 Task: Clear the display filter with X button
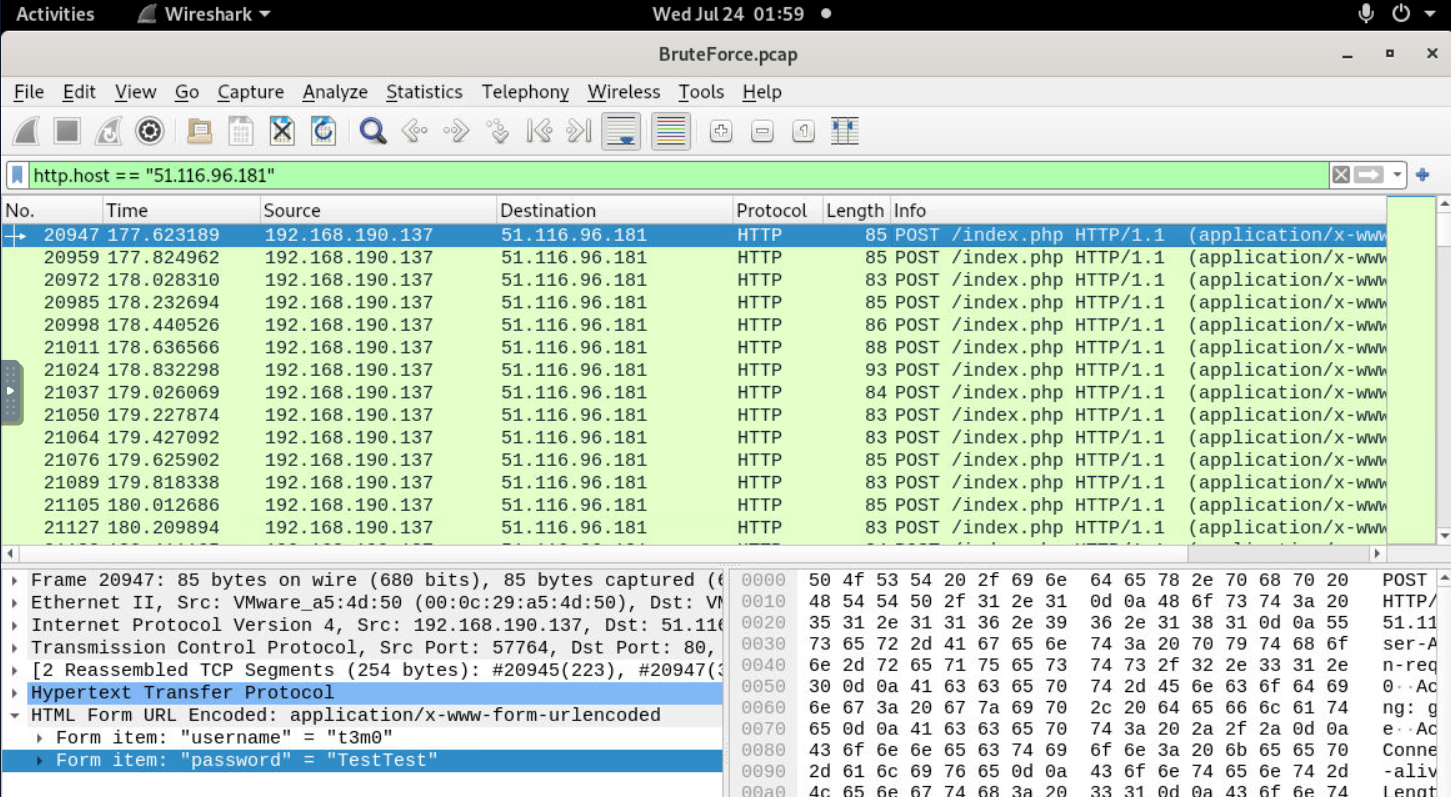[1341, 175]
